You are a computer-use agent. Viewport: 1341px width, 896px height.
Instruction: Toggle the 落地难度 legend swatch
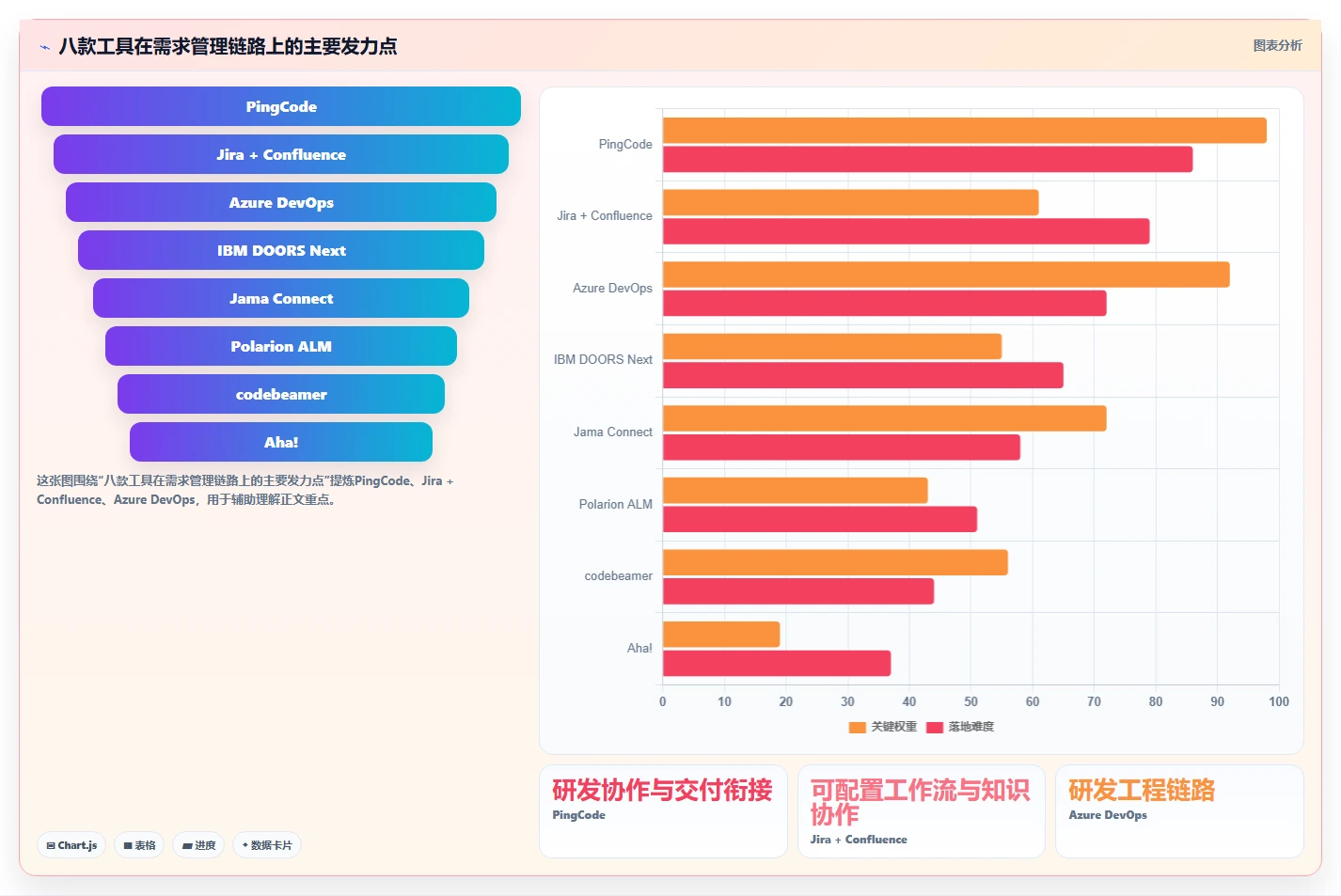click(935, 727)
